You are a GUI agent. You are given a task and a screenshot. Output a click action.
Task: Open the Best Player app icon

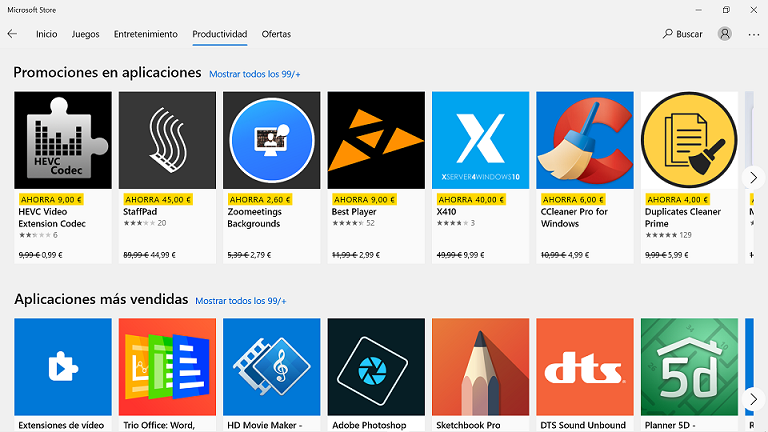tap(376, 140)
